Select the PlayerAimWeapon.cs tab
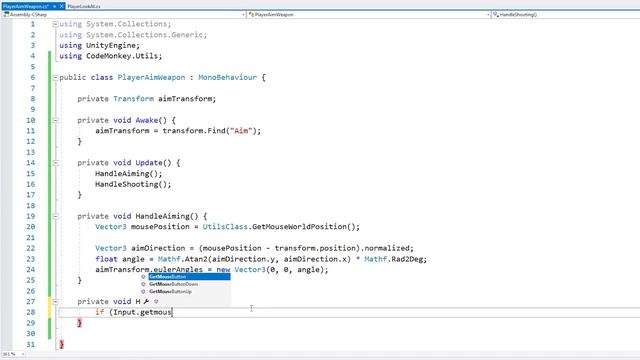This screenshot has width=640, height=360. tap(26, 6)
